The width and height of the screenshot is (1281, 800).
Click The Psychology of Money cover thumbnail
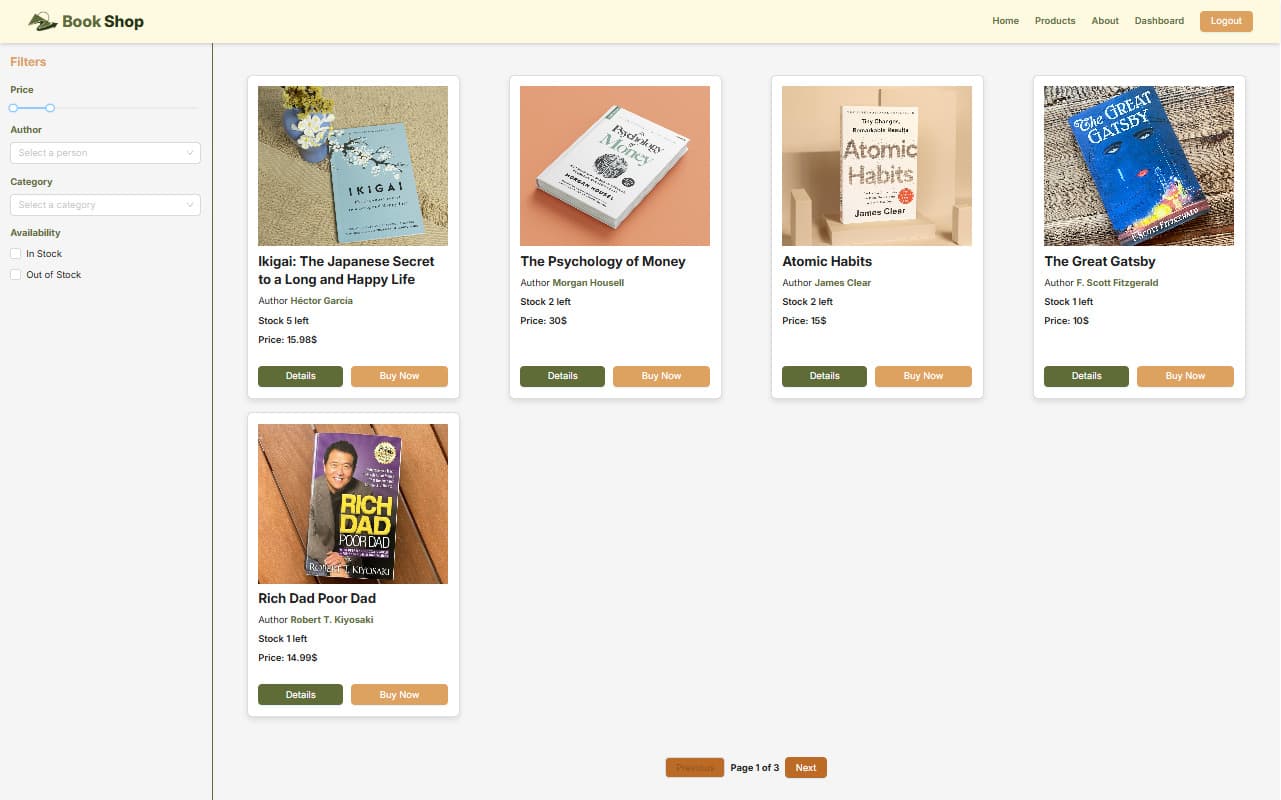[615, 166]
